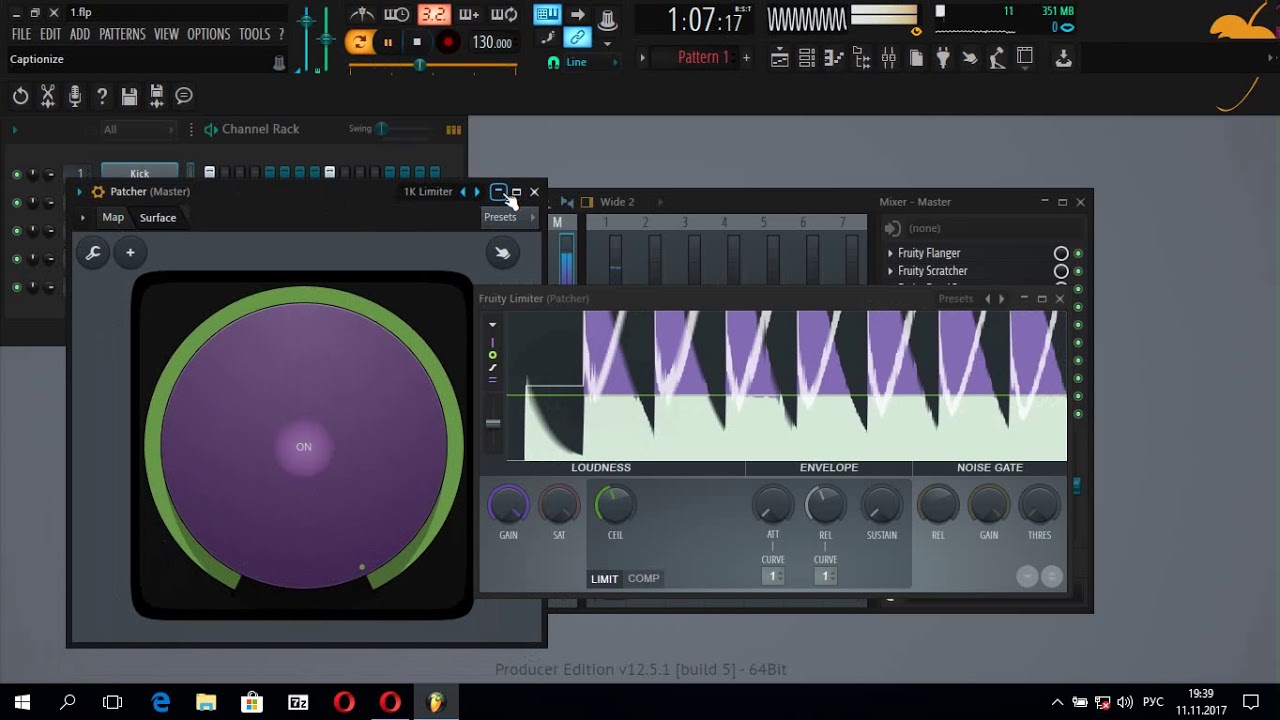
Task: Open the FILE menu
Action: (x=21, y=34)
